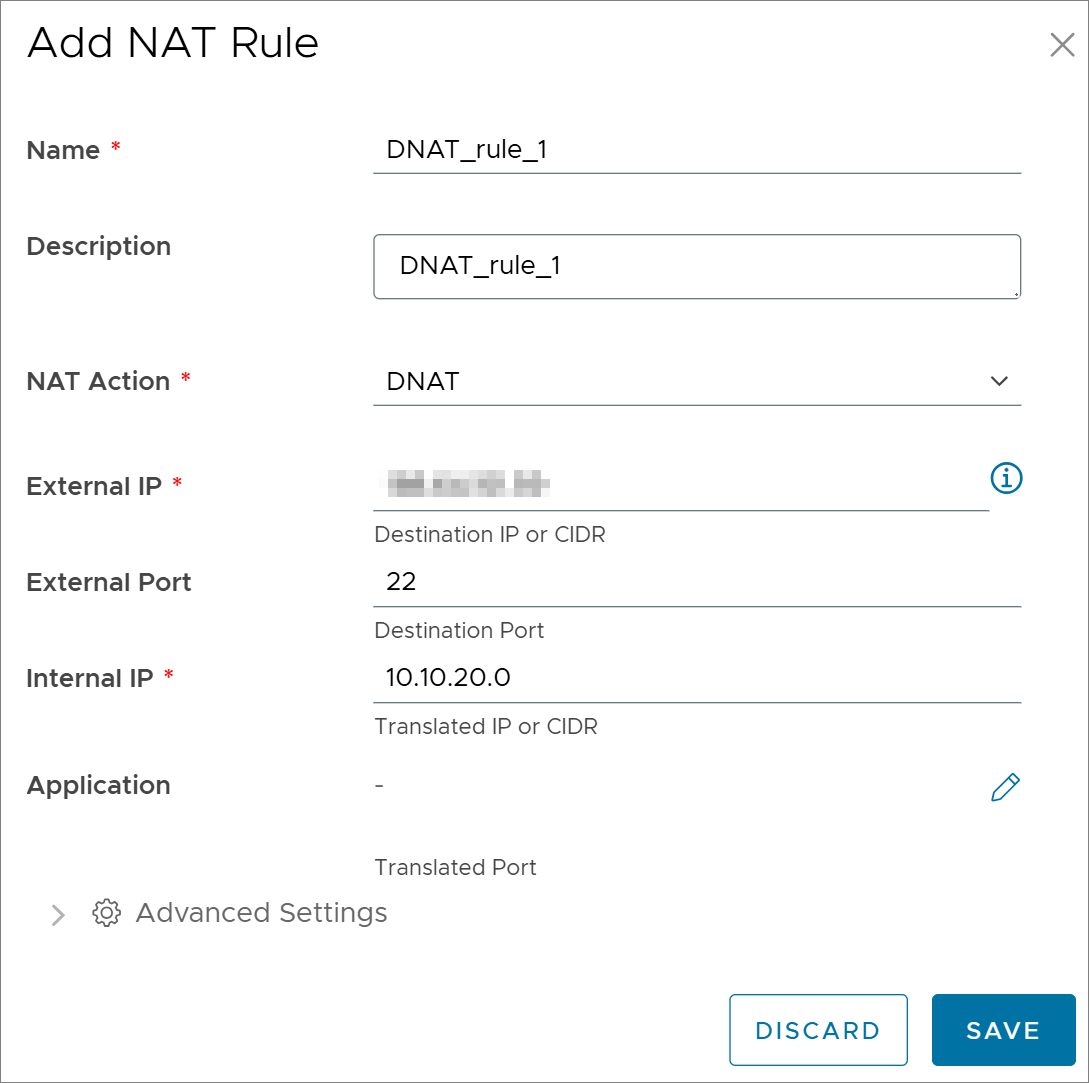
Task: Edit Application with the pencil icon
Action: 1005,787
